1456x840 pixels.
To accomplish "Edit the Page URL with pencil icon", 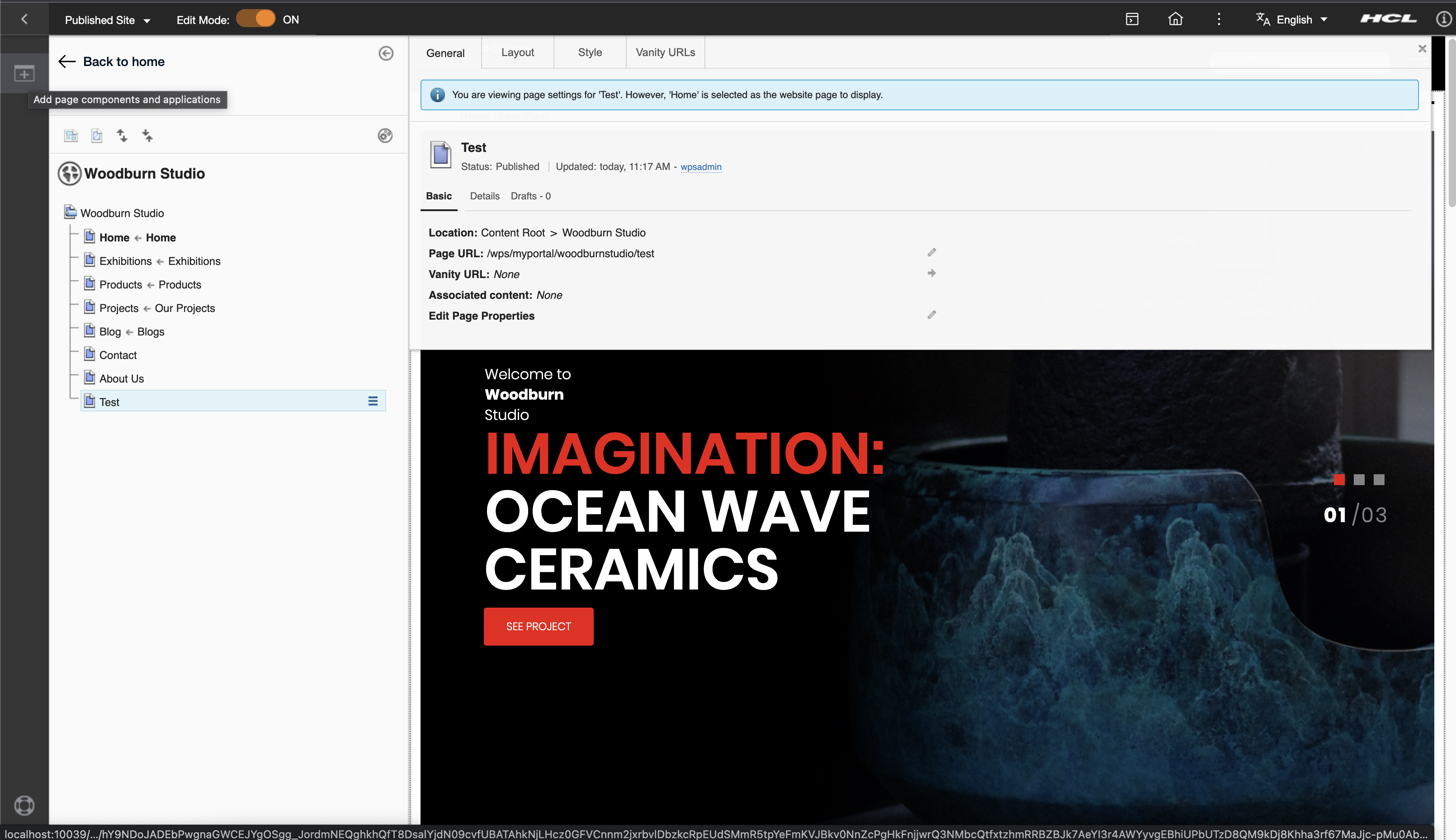I will [x=931, y=253].
